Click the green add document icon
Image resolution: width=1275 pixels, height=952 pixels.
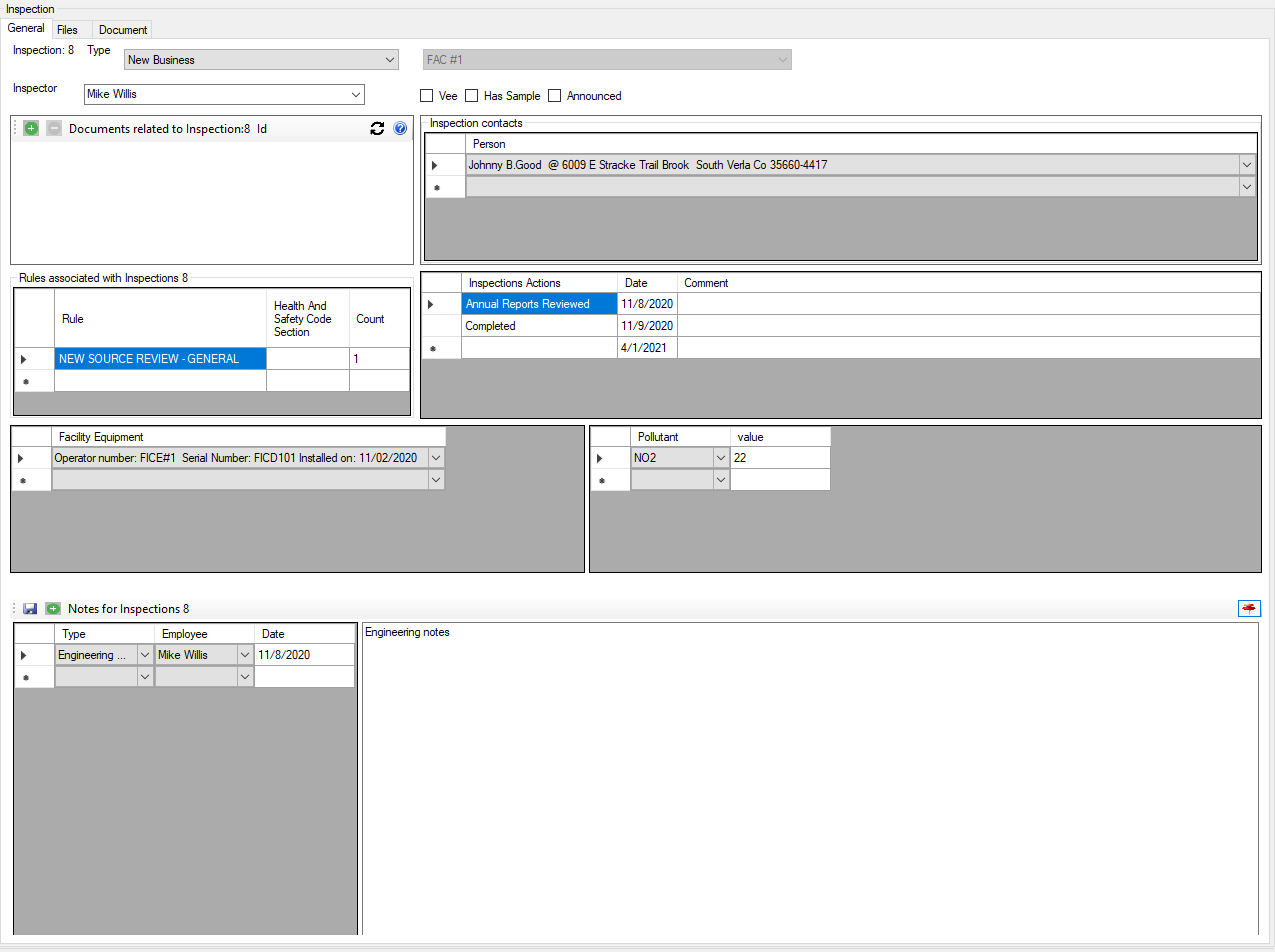(30, 128)
